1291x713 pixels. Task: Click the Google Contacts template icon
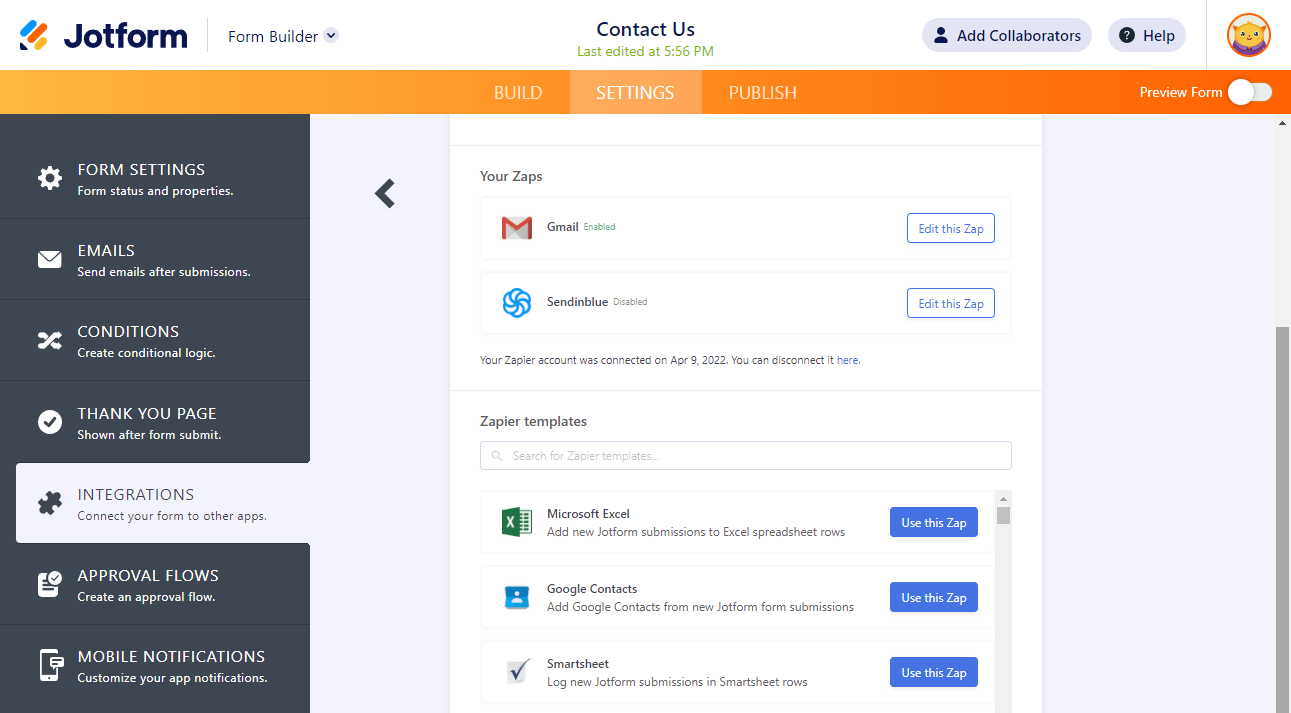[x=516, y=597]
